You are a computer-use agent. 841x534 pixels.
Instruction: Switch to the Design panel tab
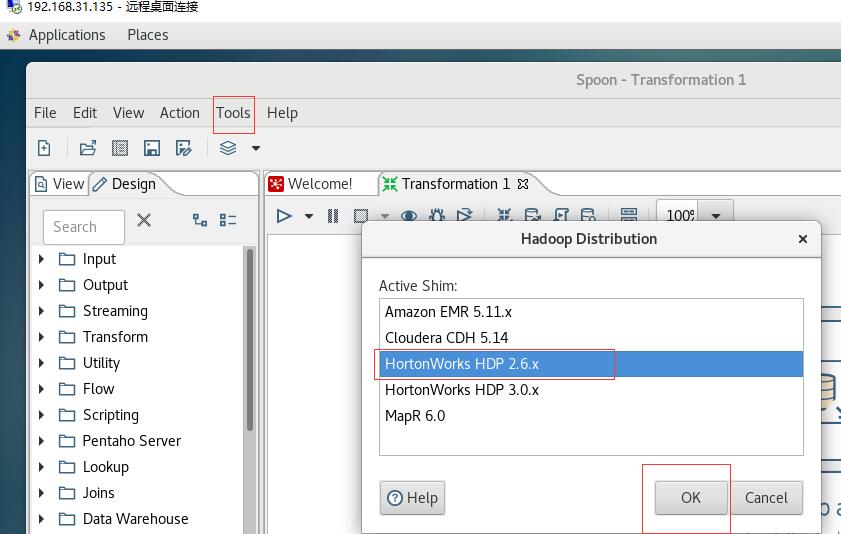[x=126, y=184]
